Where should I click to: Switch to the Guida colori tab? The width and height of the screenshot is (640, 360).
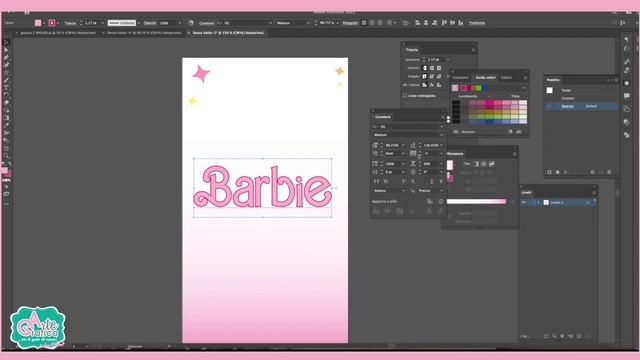coord(485,78)
